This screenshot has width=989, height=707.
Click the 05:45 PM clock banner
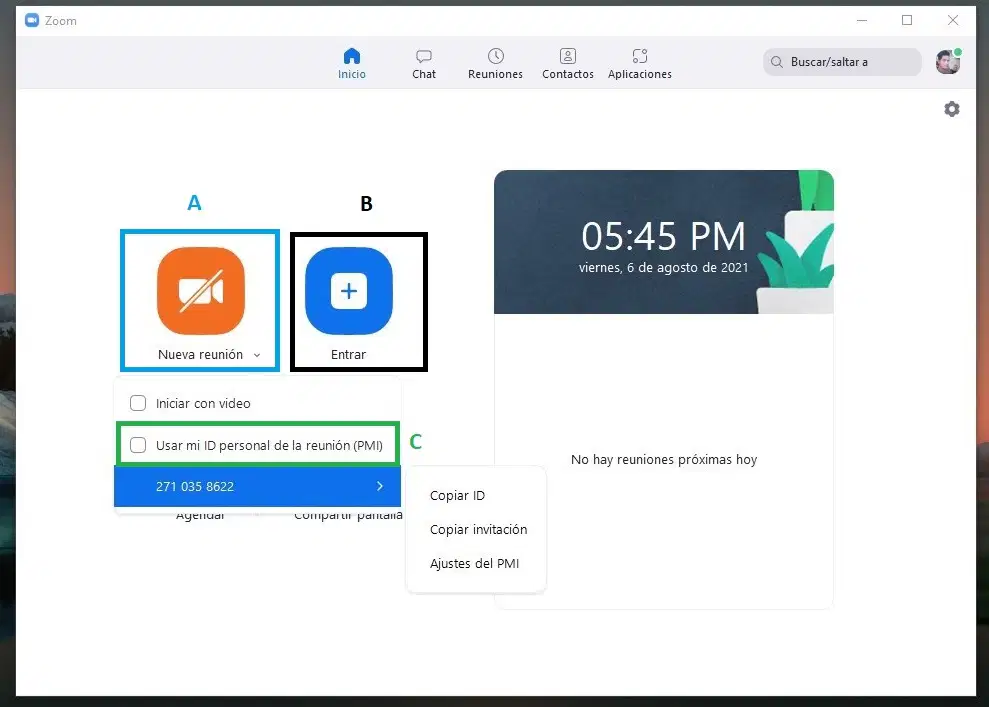pyautogui.click(x=664, y=242)
